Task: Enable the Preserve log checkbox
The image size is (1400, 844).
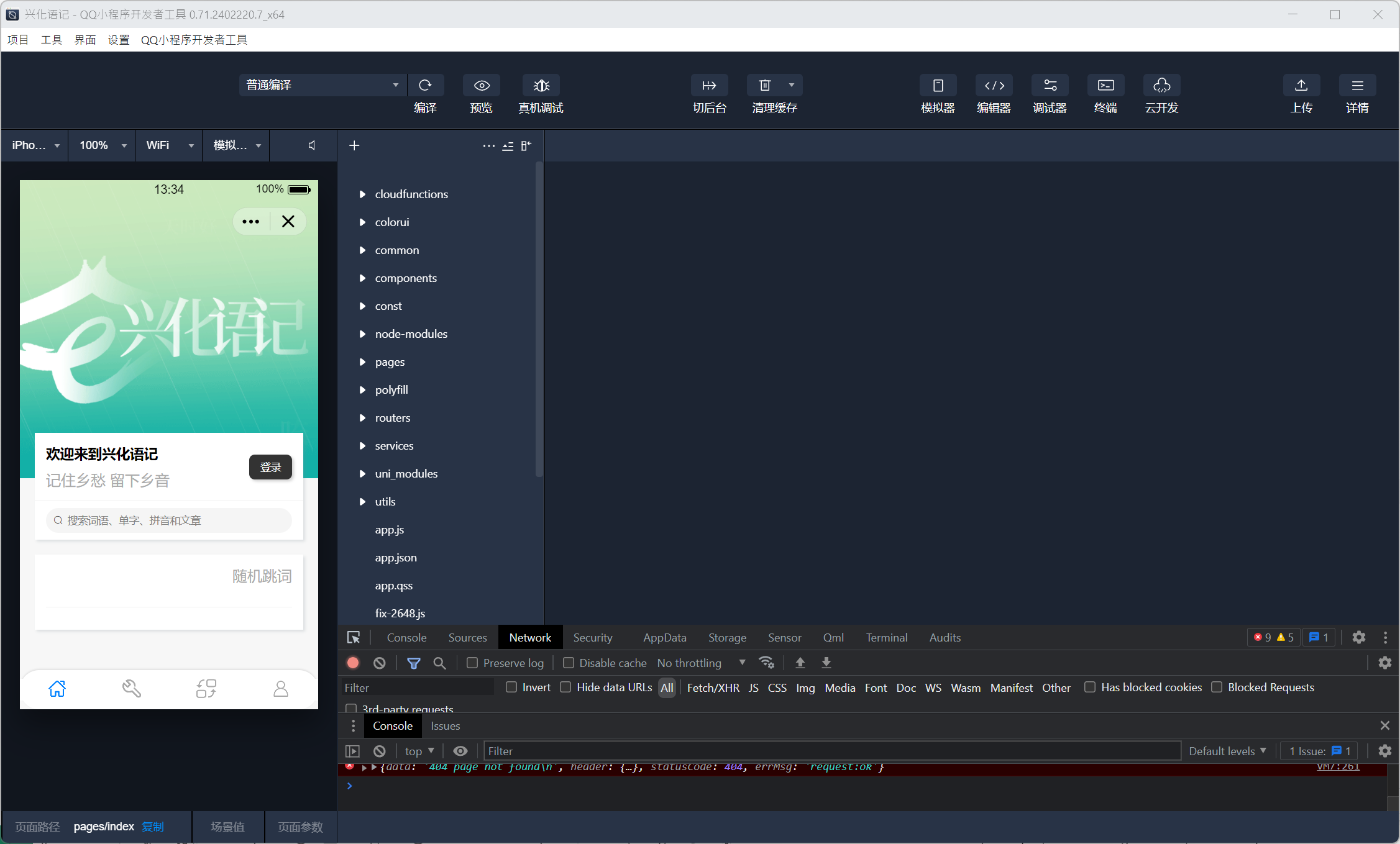Action: 473,663
